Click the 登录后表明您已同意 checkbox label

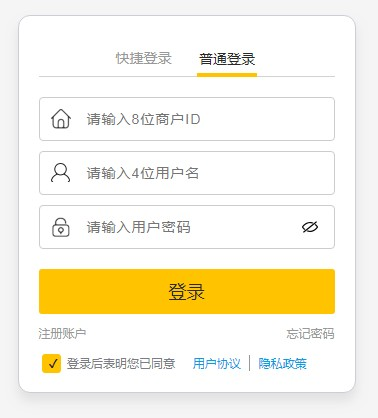coord(121,363)
